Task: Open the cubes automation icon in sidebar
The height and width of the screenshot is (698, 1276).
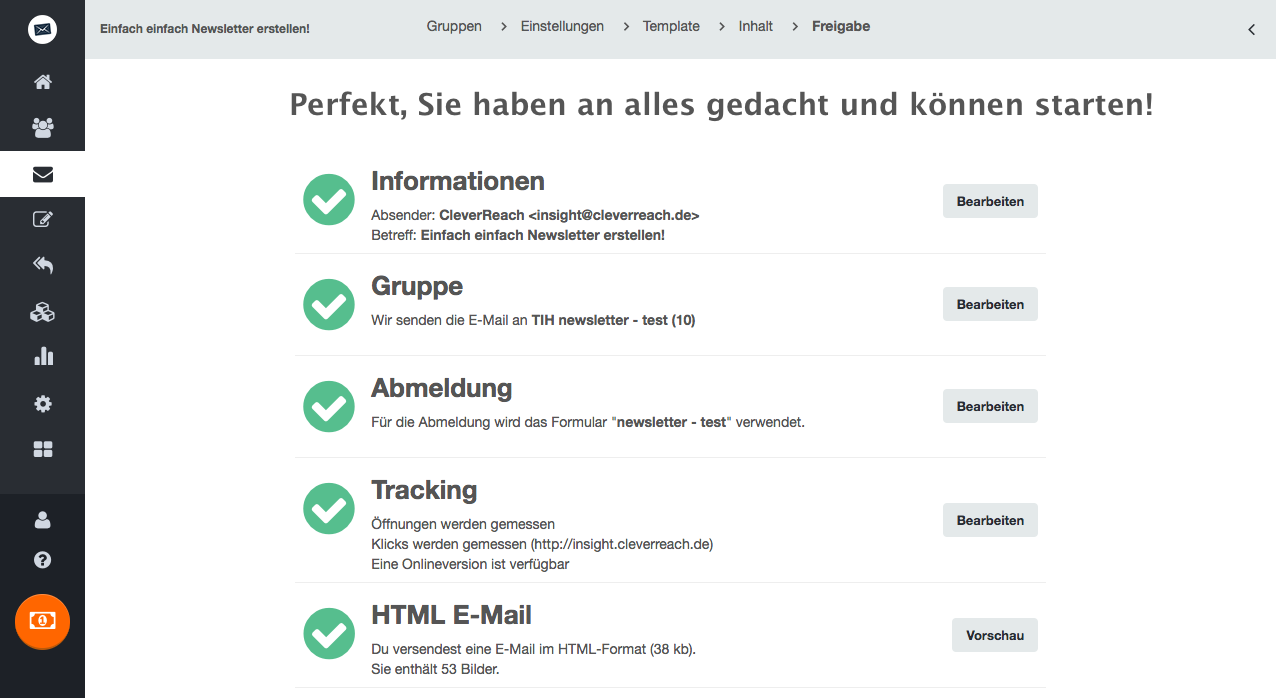Action: pyautogui.click(x=42, y=312)
